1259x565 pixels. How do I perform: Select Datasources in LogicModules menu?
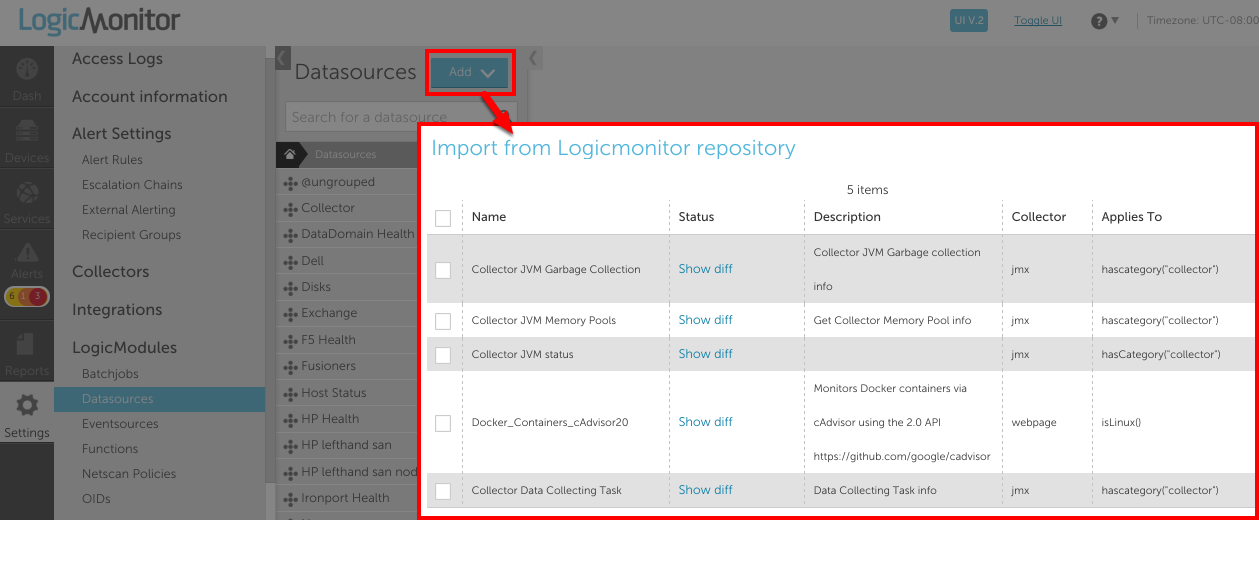click(159, 399)
